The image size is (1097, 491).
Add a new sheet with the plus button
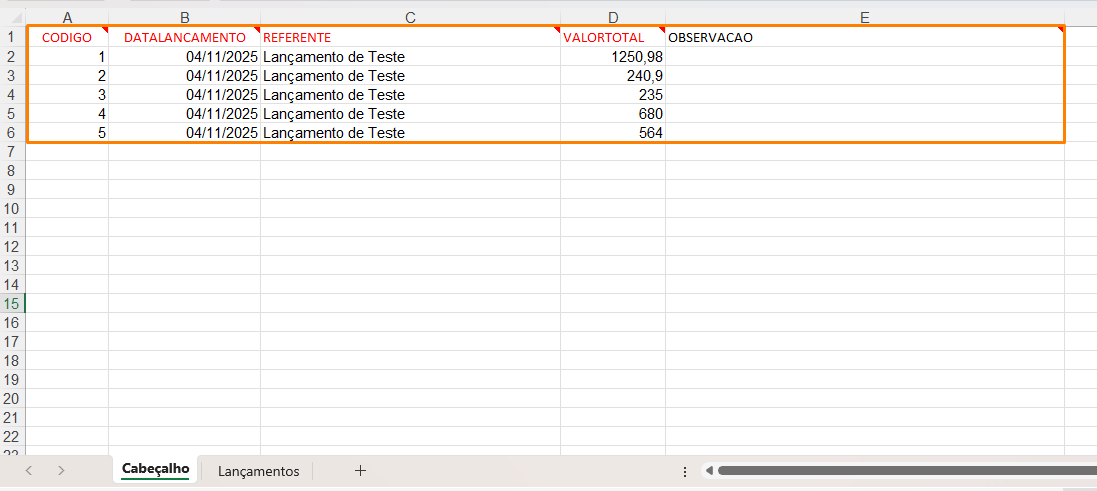(x=361, y=470)
